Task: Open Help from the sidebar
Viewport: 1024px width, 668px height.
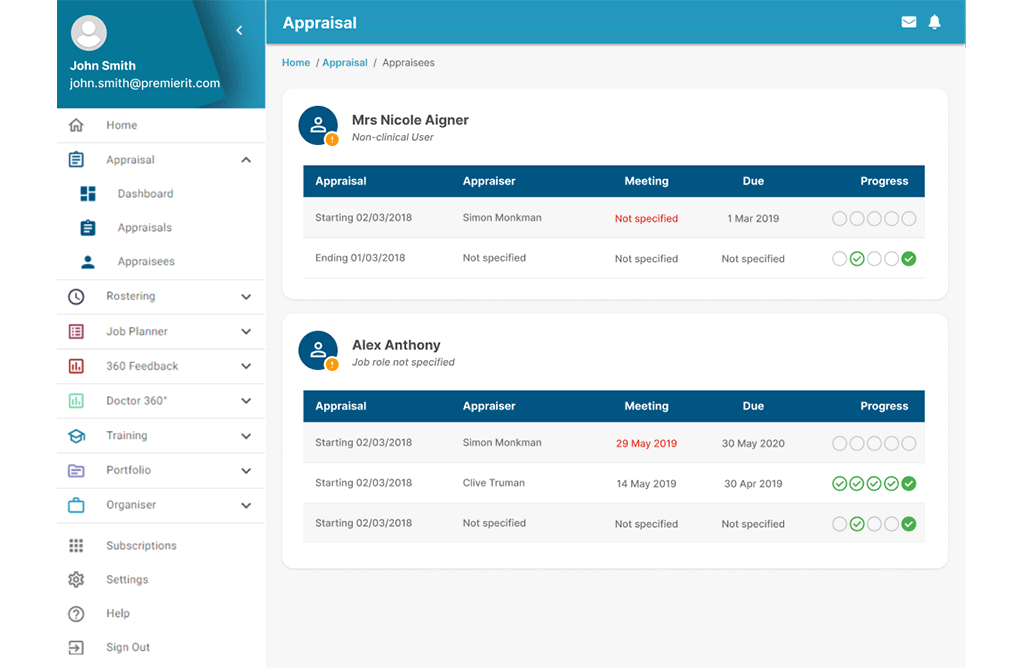Action: (118, 613)
